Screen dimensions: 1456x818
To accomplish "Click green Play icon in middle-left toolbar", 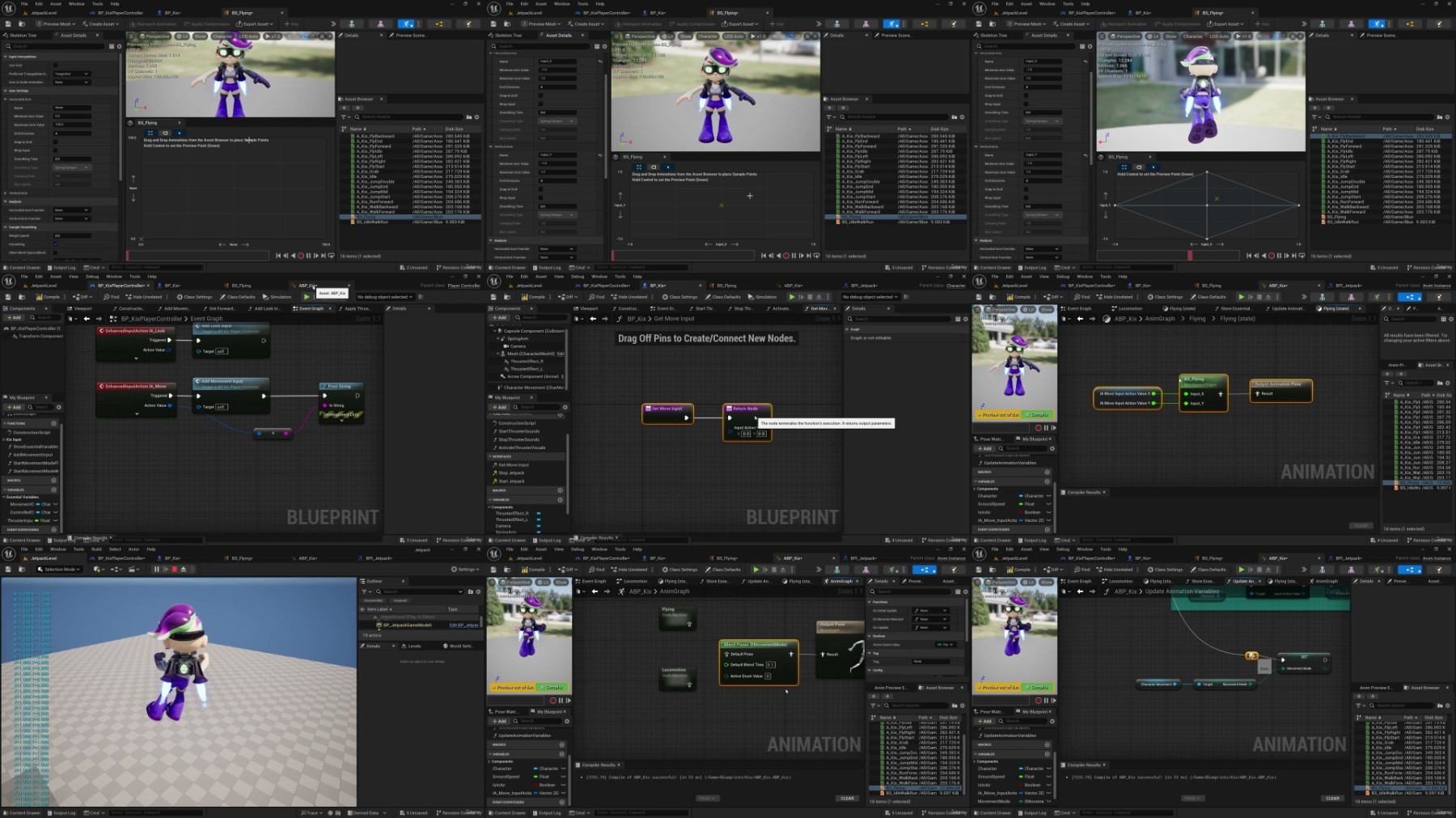I will coord(307,297).
